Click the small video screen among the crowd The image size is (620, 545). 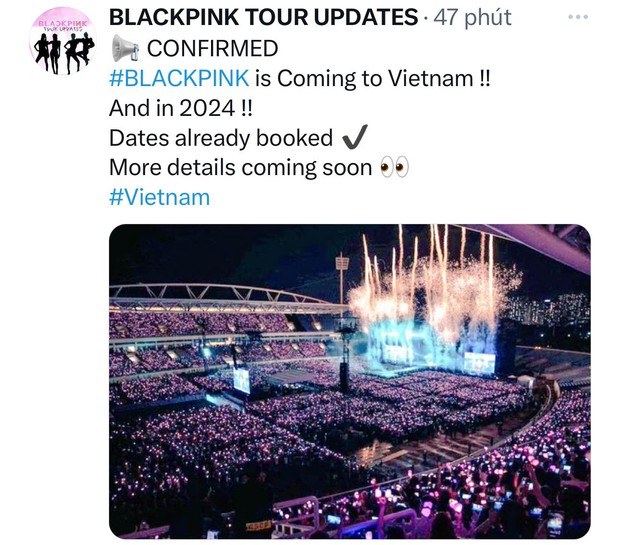point(242,381)
